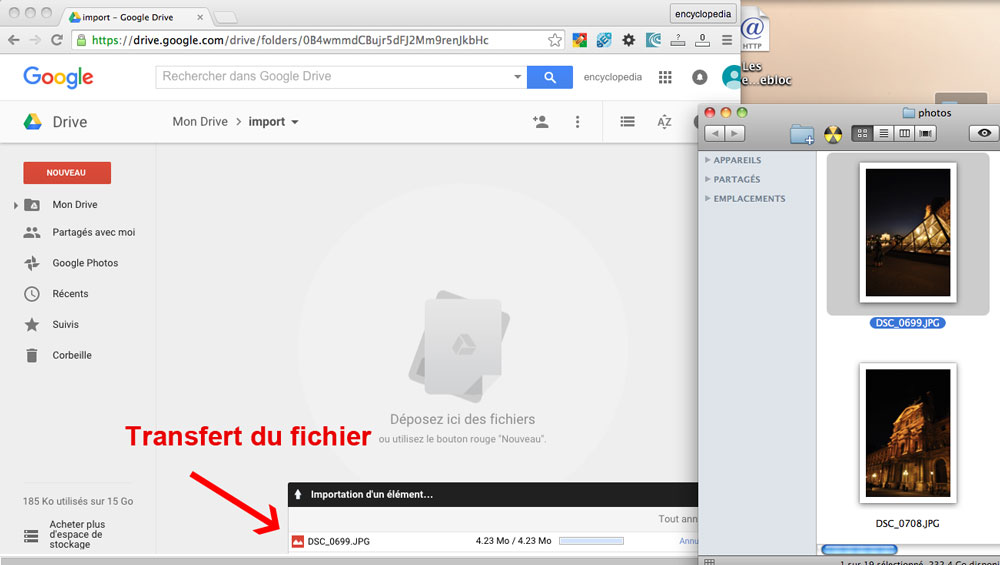Open the three-dot more actions menu

(577, 122)
